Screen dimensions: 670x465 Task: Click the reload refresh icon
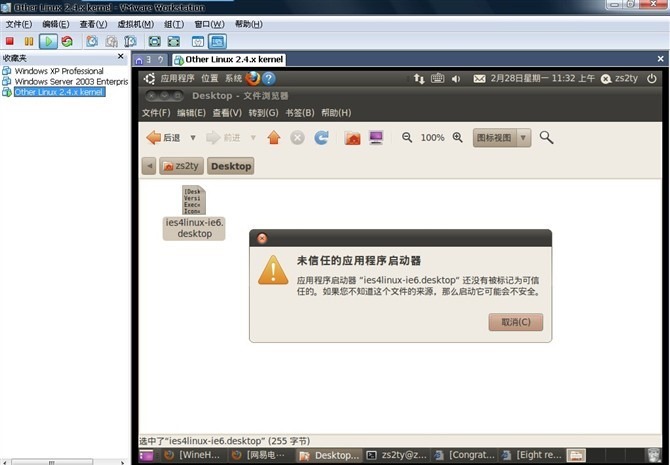click(321, 138)
